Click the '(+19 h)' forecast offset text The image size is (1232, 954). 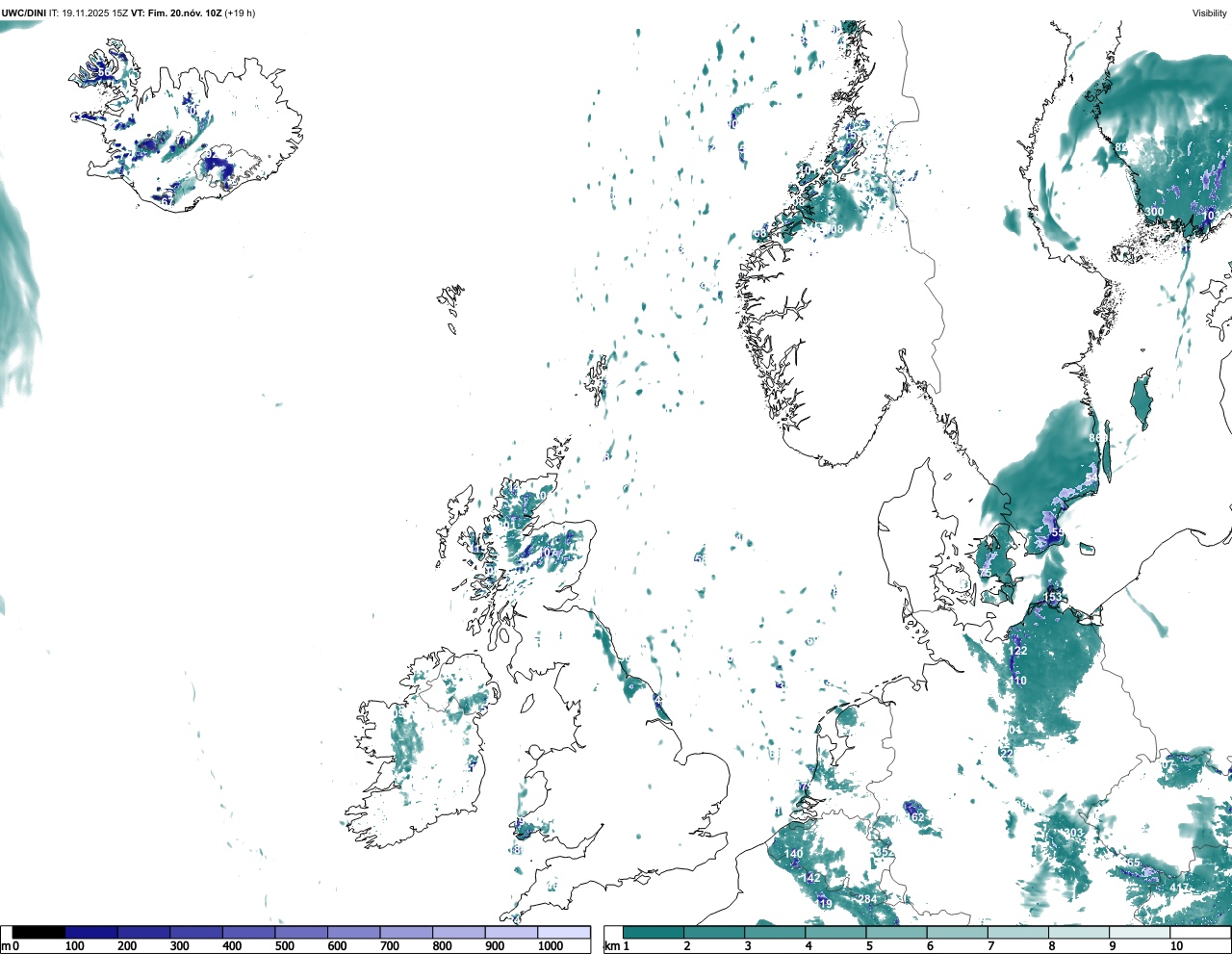click(x=241, y=13)
